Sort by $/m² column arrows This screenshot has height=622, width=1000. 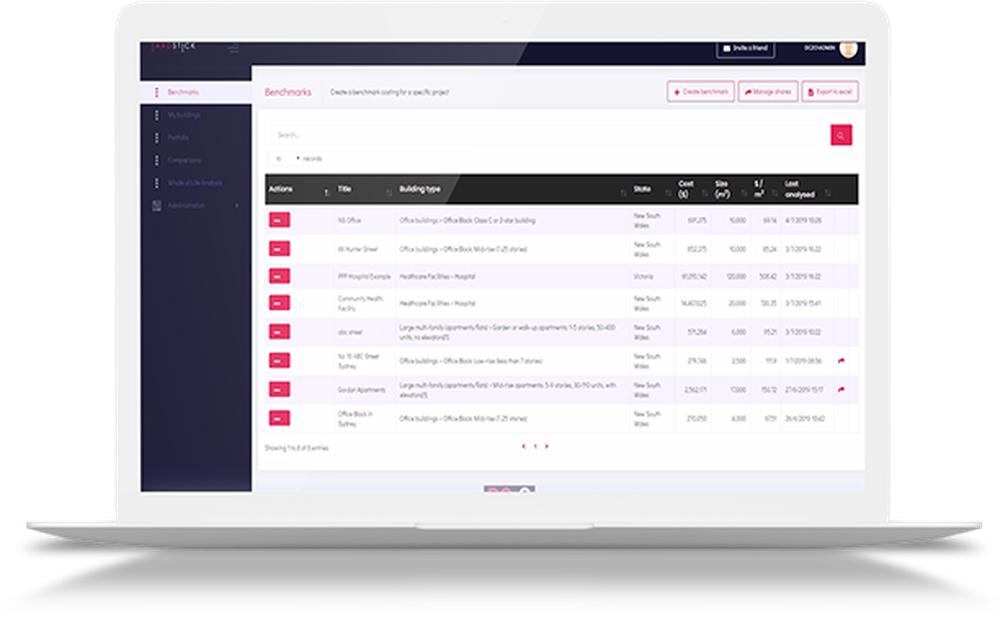click(775, 192)
